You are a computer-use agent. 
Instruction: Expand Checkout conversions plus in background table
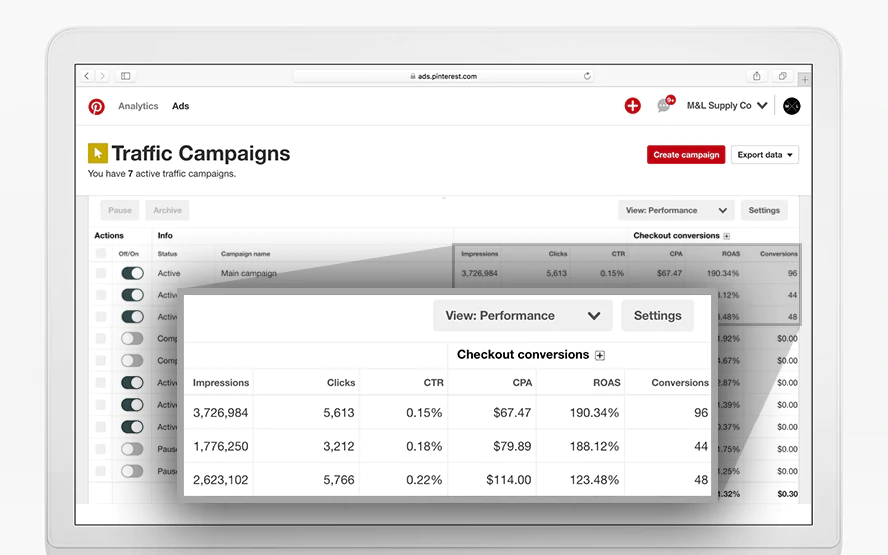point(727,236)
